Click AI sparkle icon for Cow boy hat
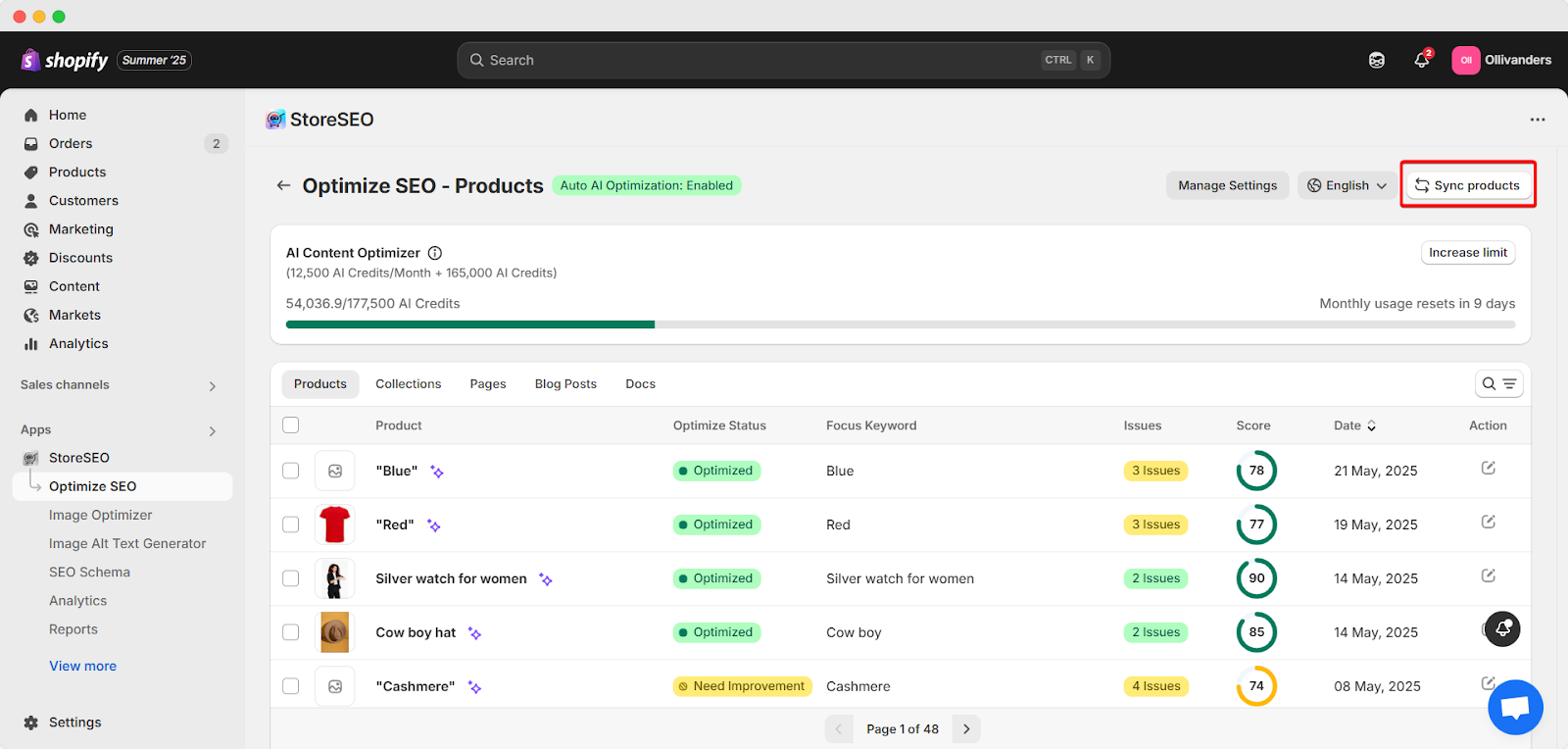Image resolution: width=1568 pixels, height=749 pixels. coord(474,633)
